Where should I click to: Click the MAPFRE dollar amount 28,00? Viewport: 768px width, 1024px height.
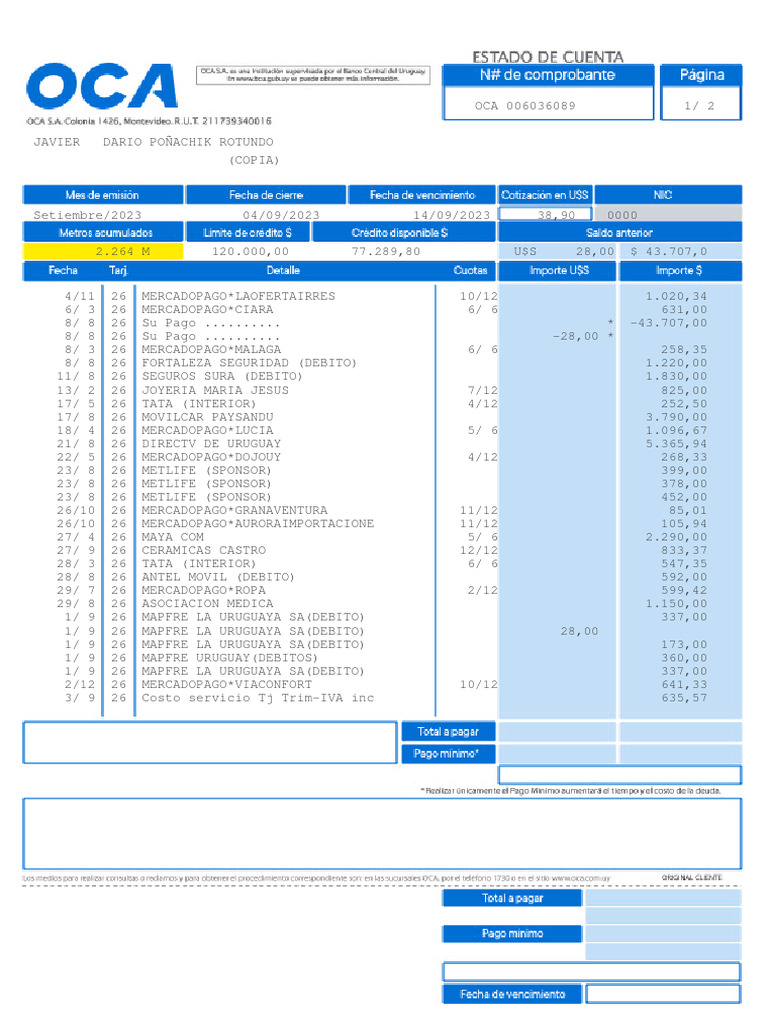pos(579,632)
